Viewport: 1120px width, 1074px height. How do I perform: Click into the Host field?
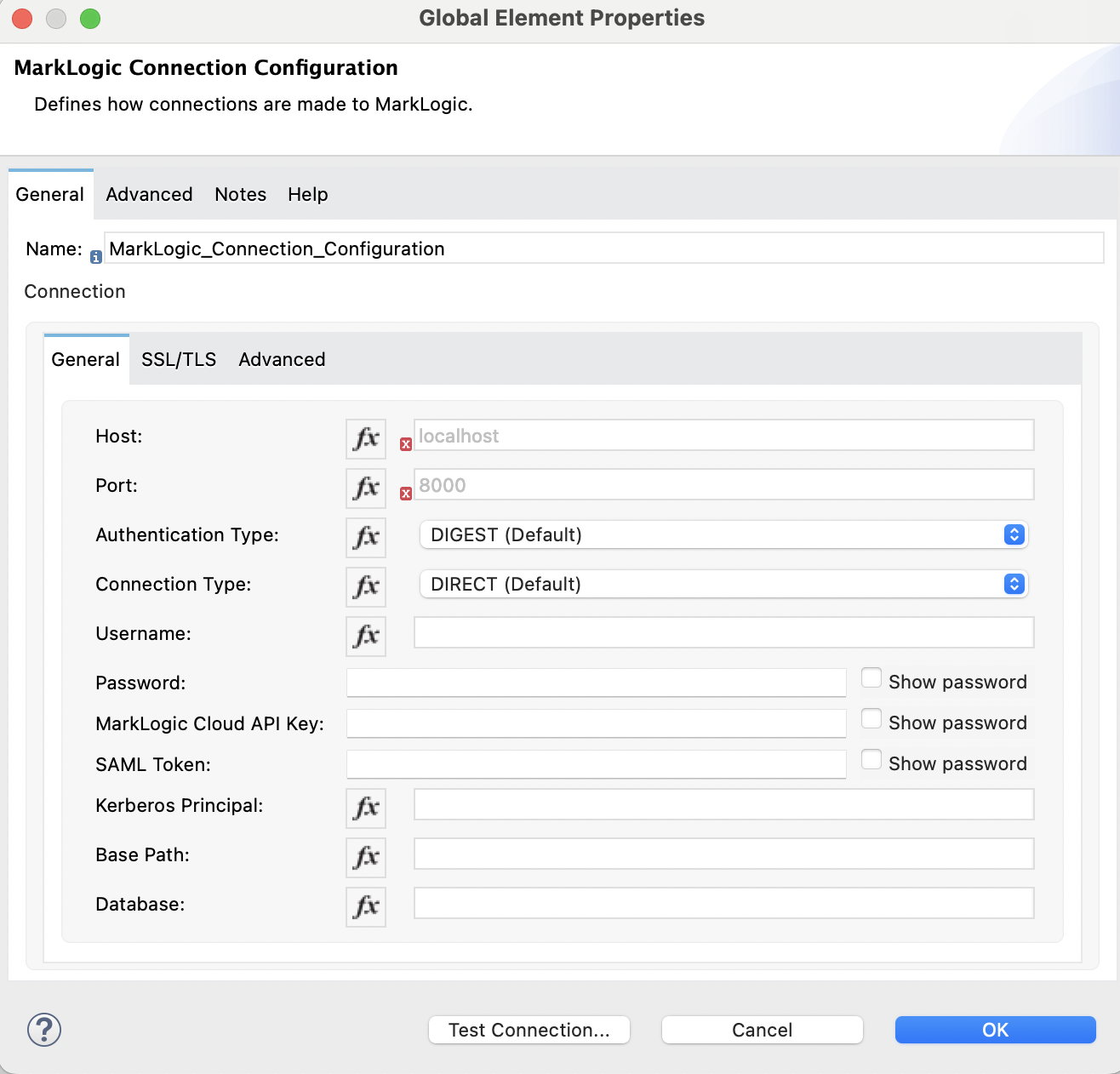pyautogui.click(x=723, y=436)
